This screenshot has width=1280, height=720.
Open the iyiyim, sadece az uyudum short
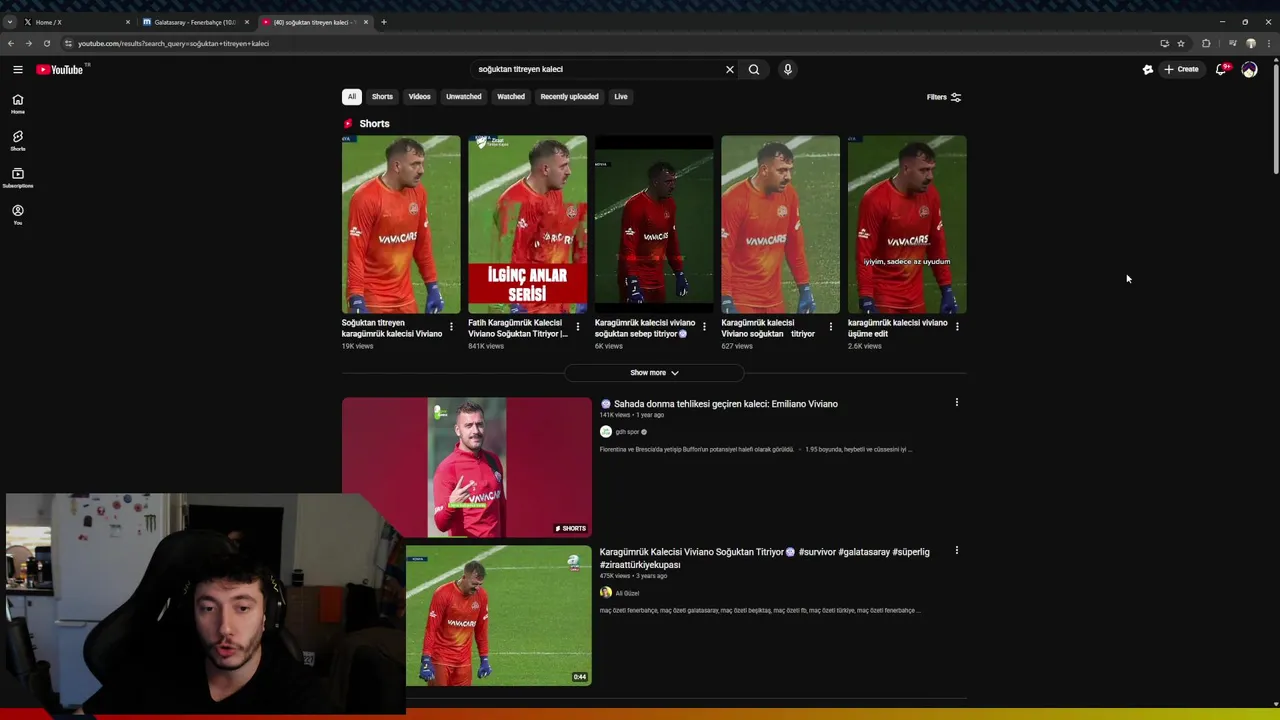point(907,225)
